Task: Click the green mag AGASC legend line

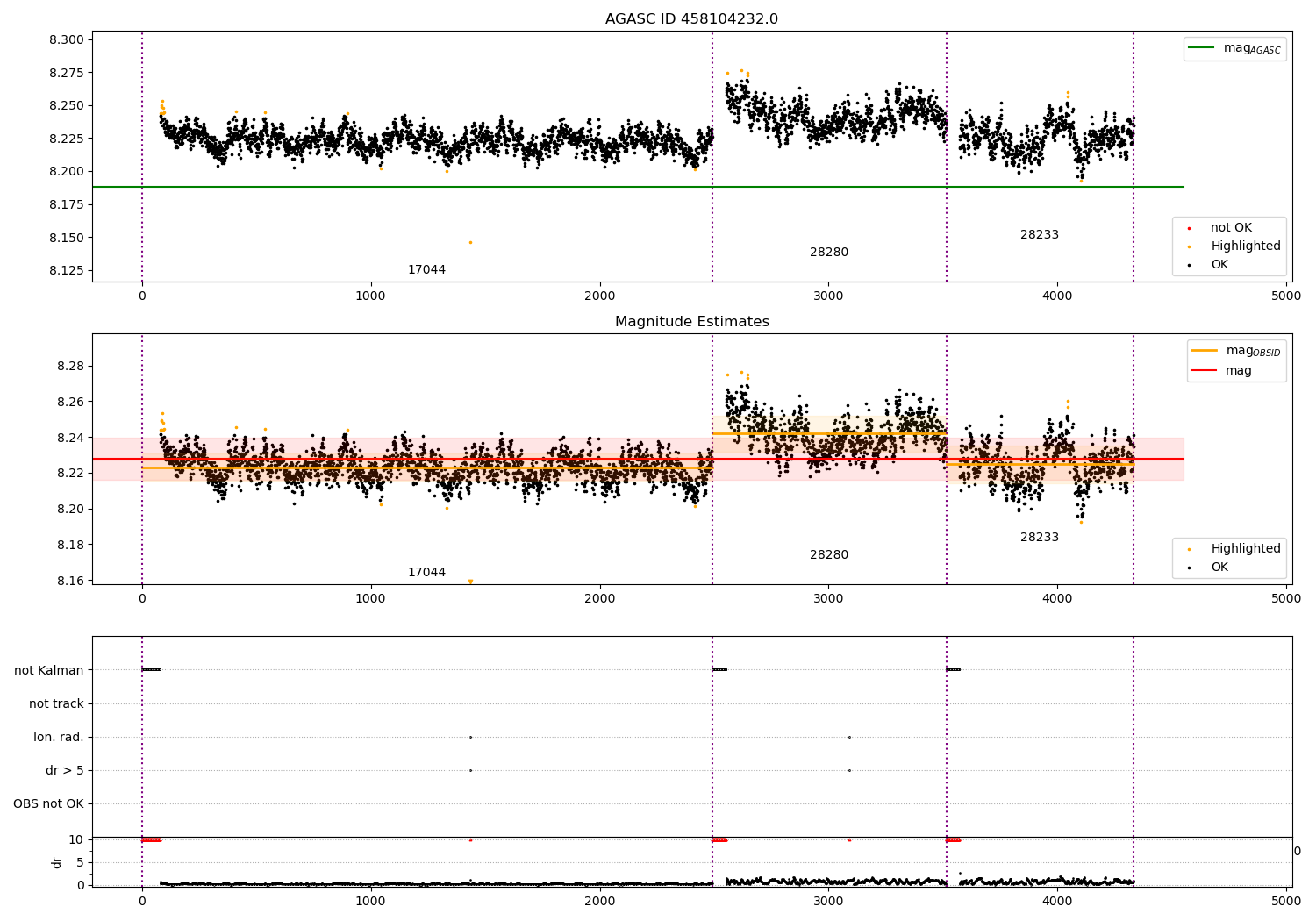Action: [x=1202, y=48]
